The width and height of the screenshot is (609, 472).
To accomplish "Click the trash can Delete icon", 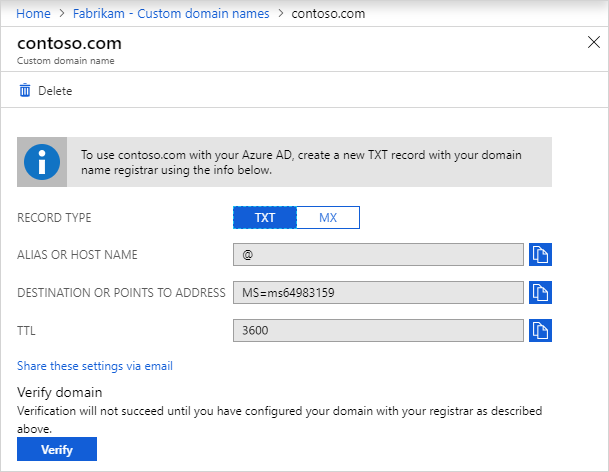I will 25,91.
